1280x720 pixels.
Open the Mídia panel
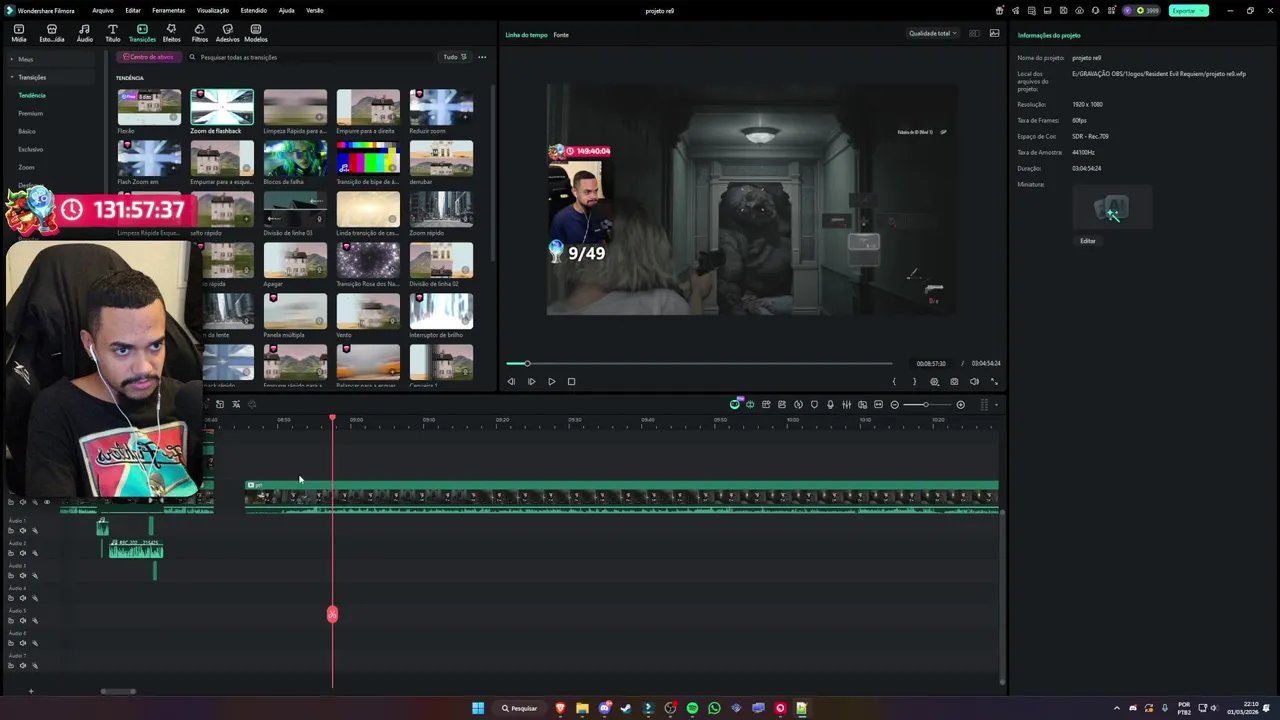[x=18, y=33]
